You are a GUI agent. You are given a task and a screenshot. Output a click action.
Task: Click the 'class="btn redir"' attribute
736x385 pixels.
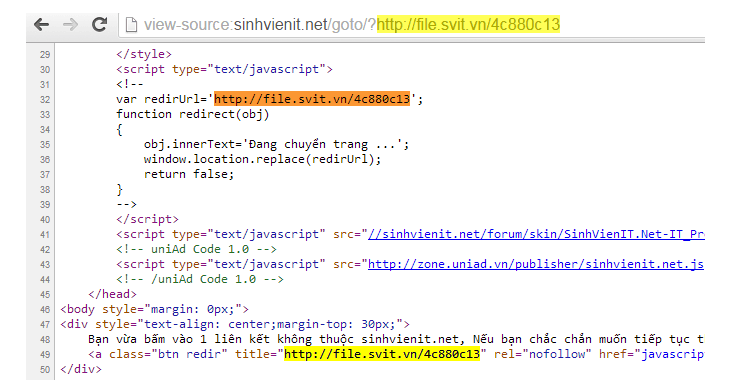[x=168, y=354]
